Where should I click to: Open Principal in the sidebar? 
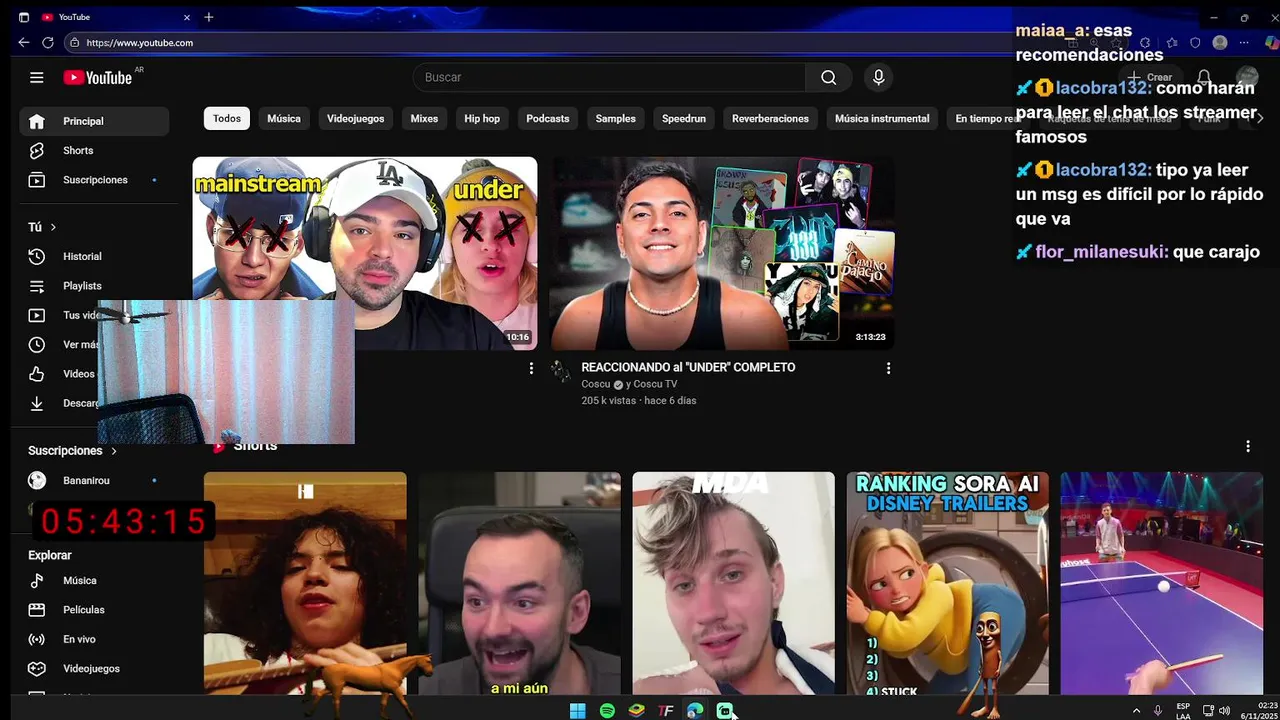tap(94, 121)
